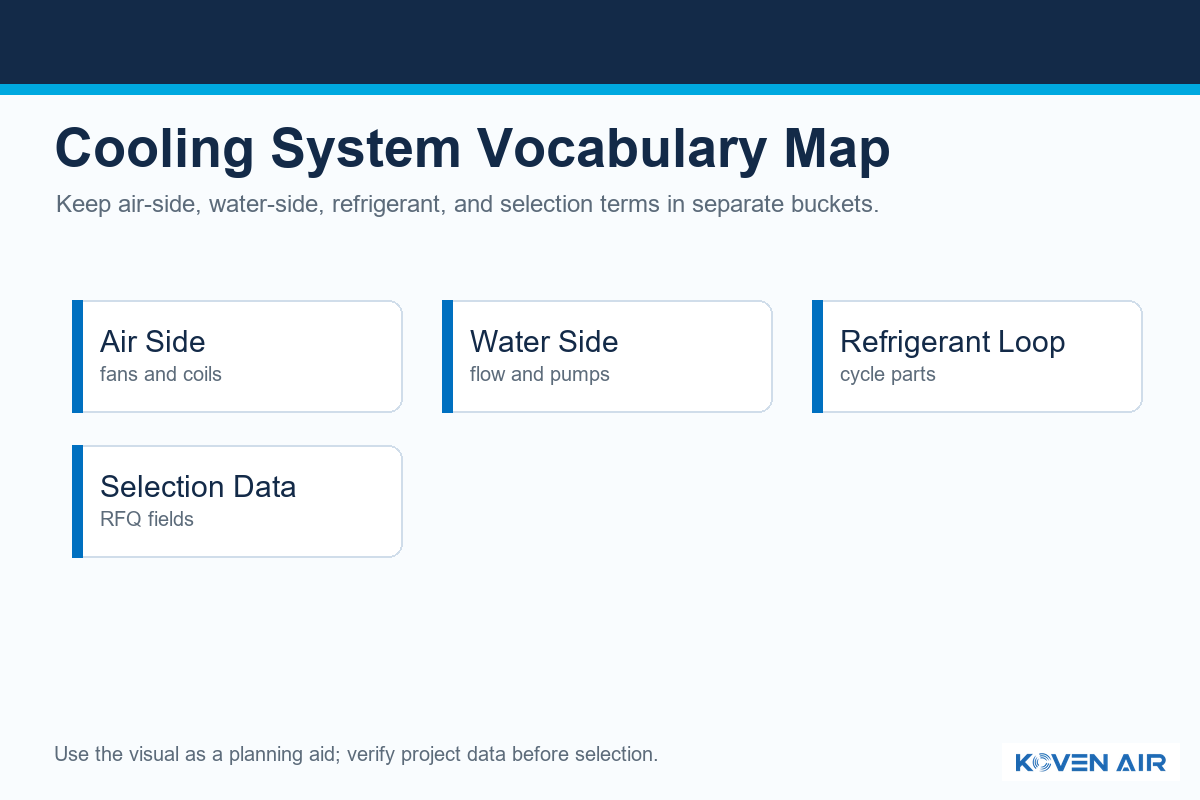1200x800 pixels.
Task: Select the Water Side card heading
Action: (x=544, y=342)
